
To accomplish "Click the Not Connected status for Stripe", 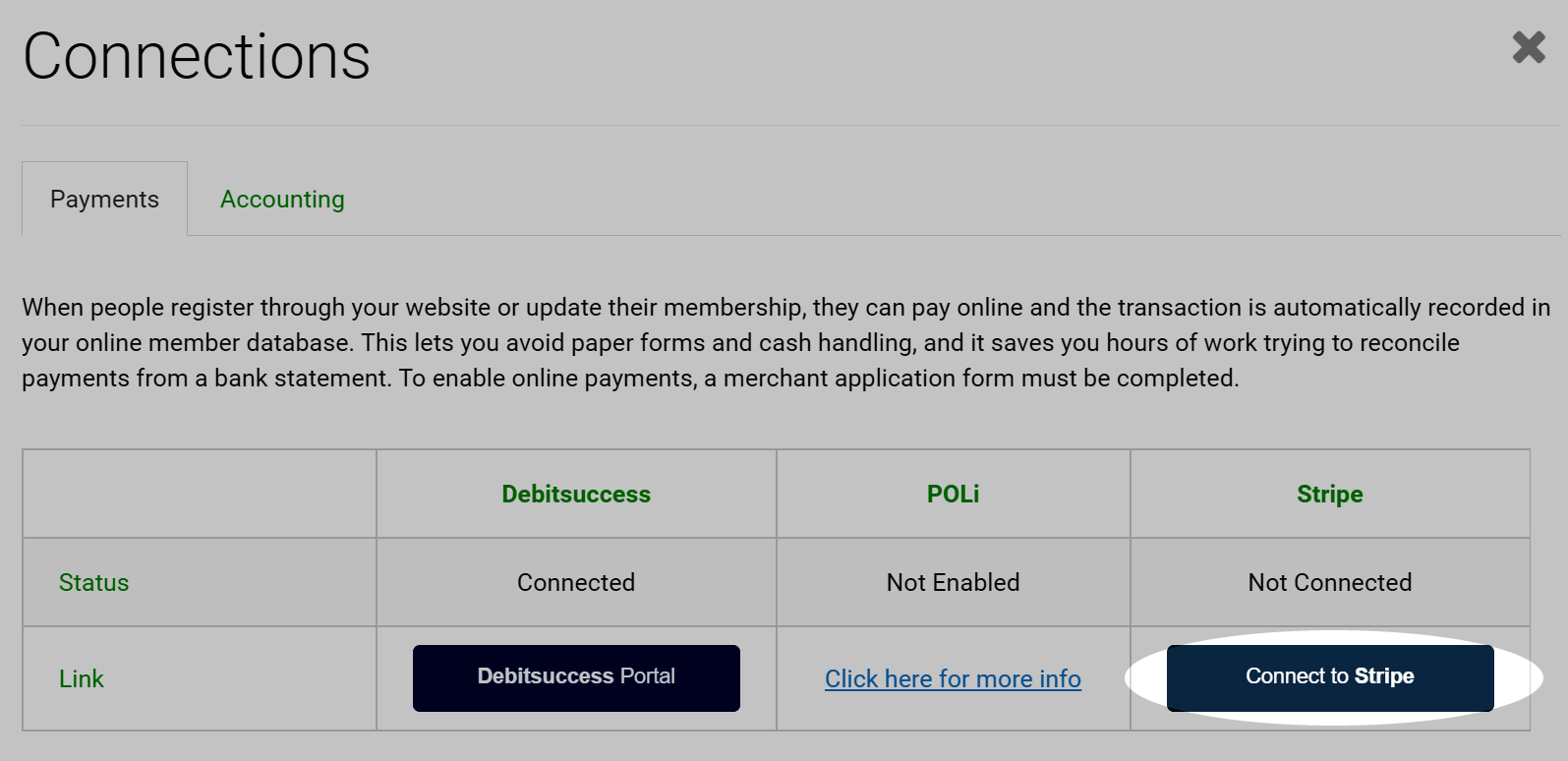I will click(1330, 582).
